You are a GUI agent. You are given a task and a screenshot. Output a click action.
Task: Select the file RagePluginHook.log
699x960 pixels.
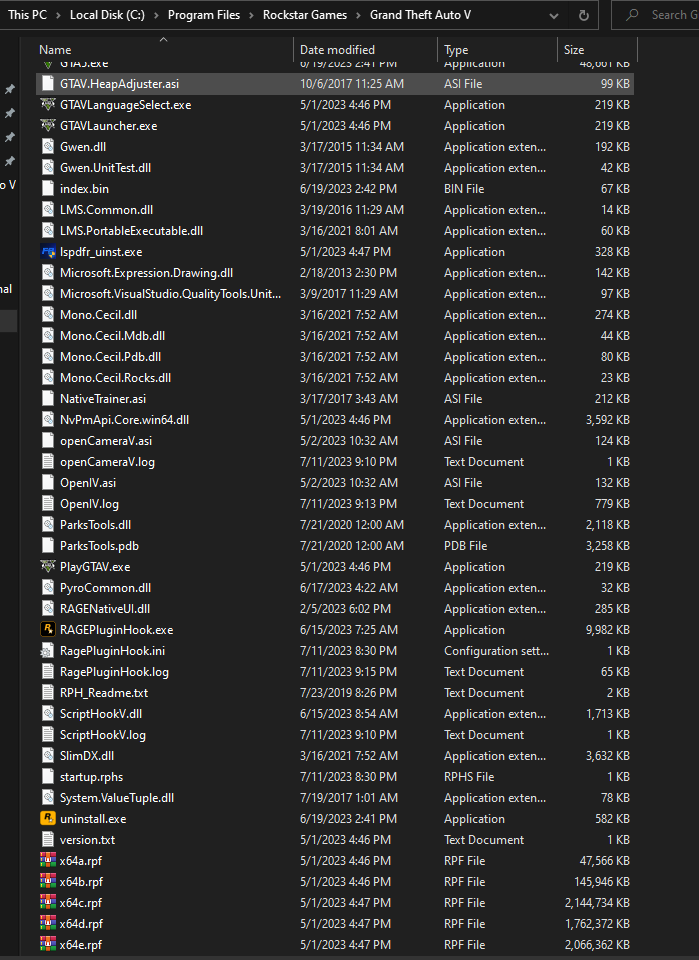tap(335, 672)
